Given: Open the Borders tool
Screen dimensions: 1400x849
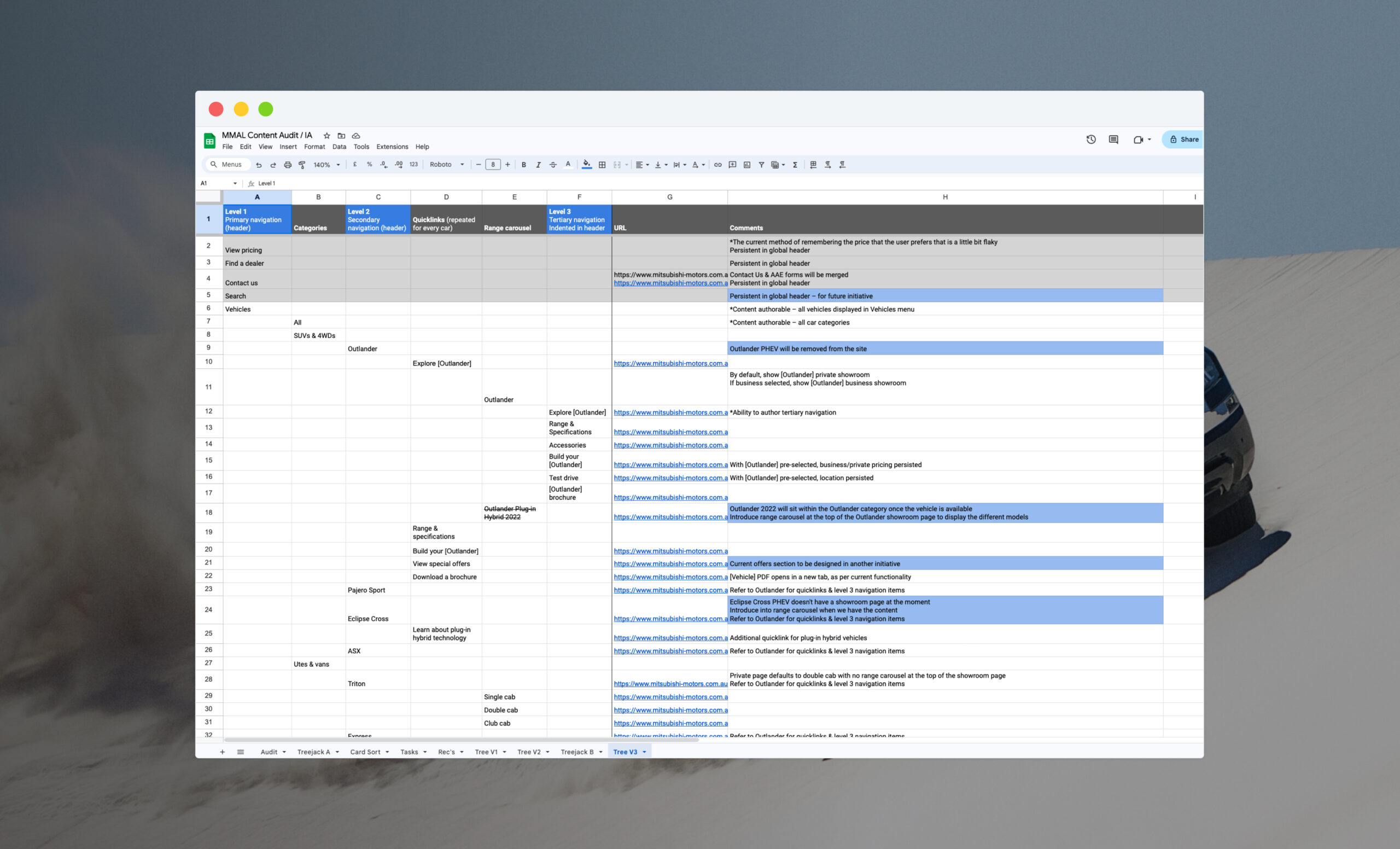Looking at the screenshot, I should (602, 165).
